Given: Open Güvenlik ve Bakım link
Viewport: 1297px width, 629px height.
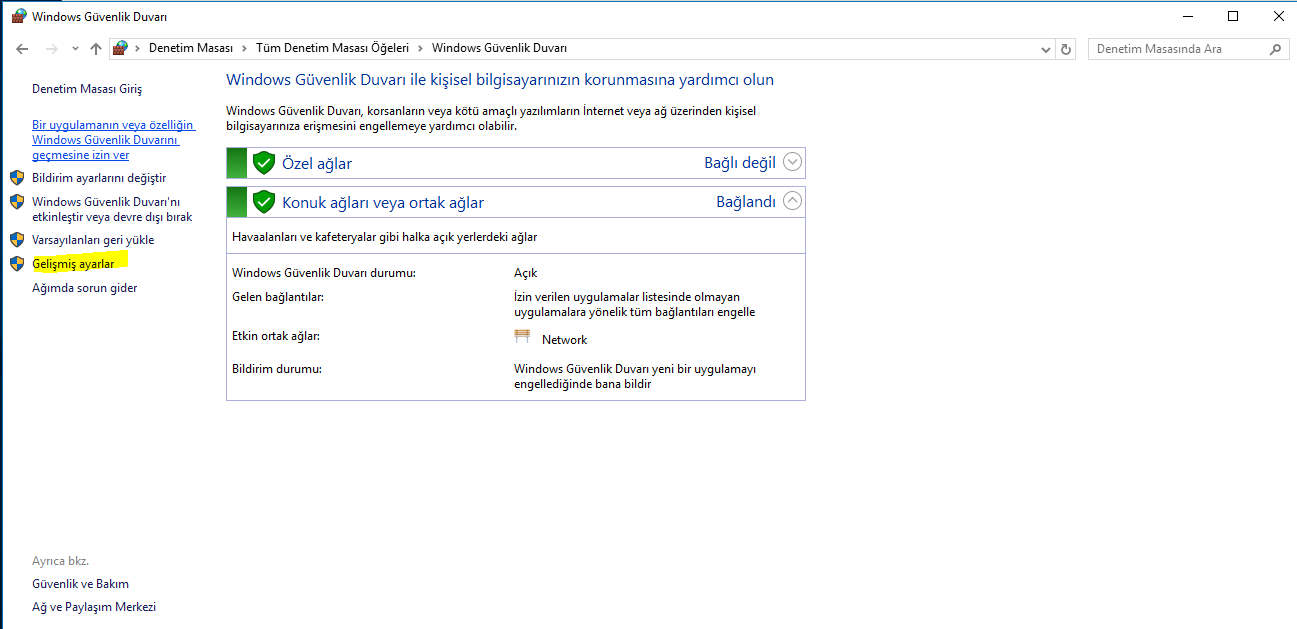Looking at the screenshot, I should (x=80, y=584).
